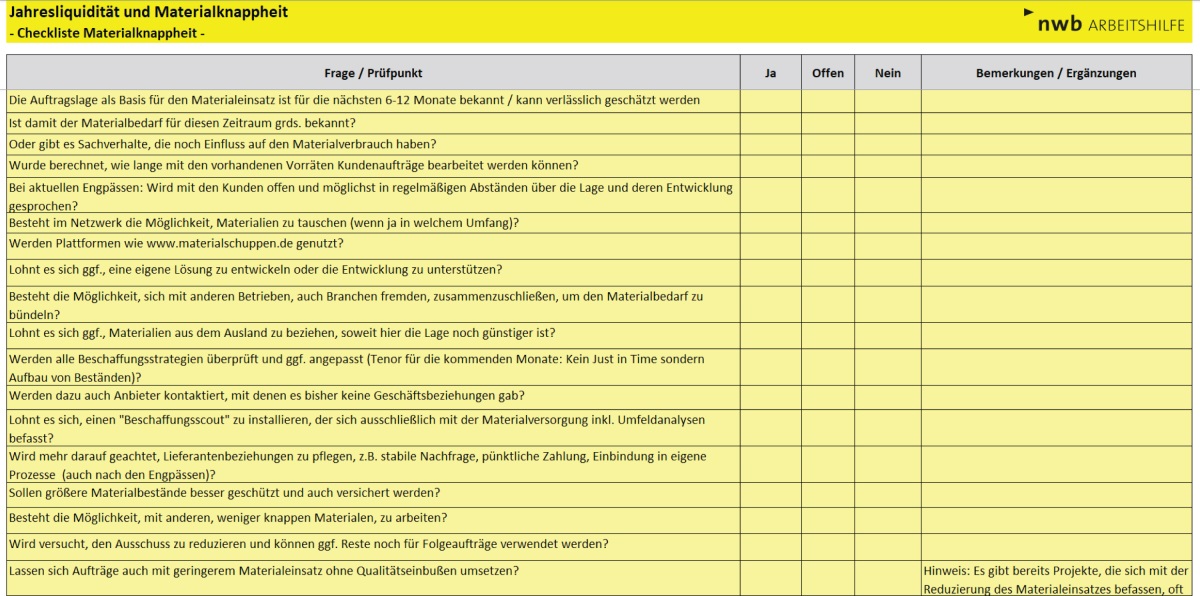
Task: Click the remarks cell for the vorhandene Vorräte question
Action: [x=1056, y=166]
